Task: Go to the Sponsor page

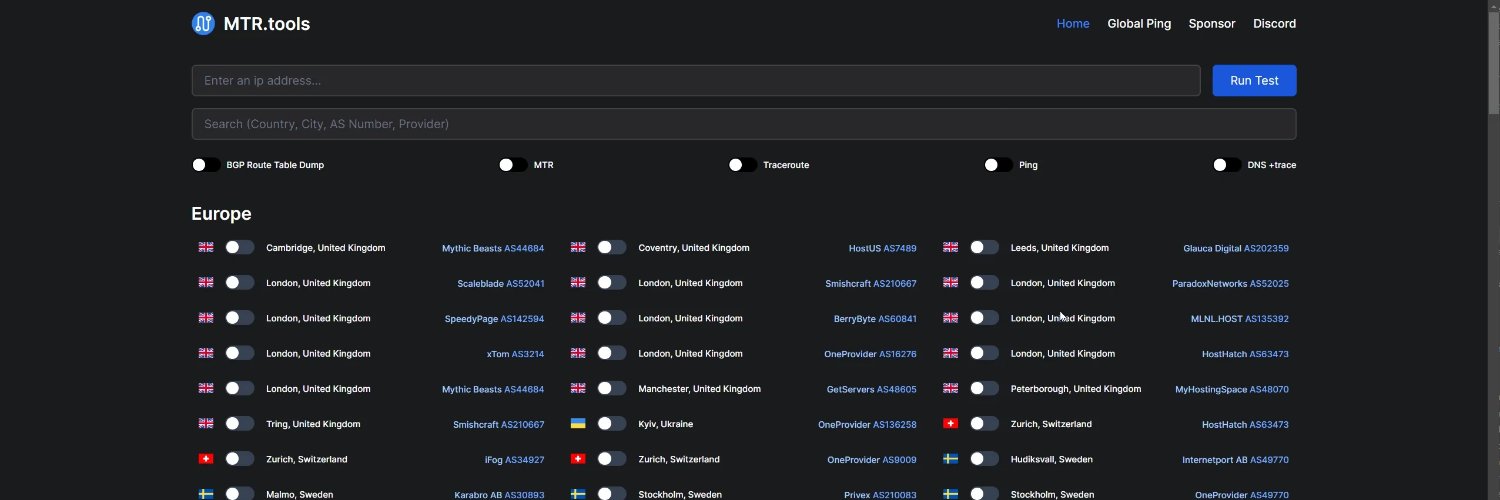Action: pos(1212,23)
